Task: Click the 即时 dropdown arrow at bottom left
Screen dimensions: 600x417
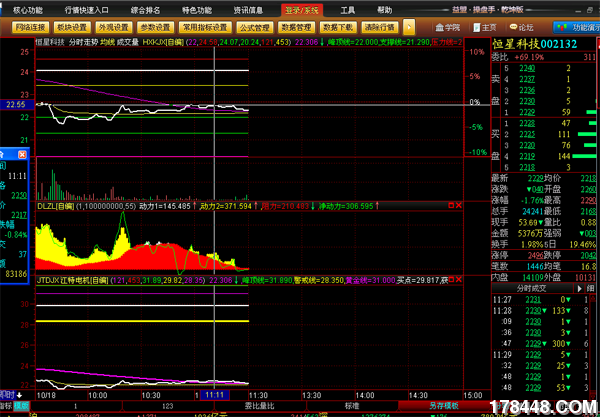Action: point(19,395)
